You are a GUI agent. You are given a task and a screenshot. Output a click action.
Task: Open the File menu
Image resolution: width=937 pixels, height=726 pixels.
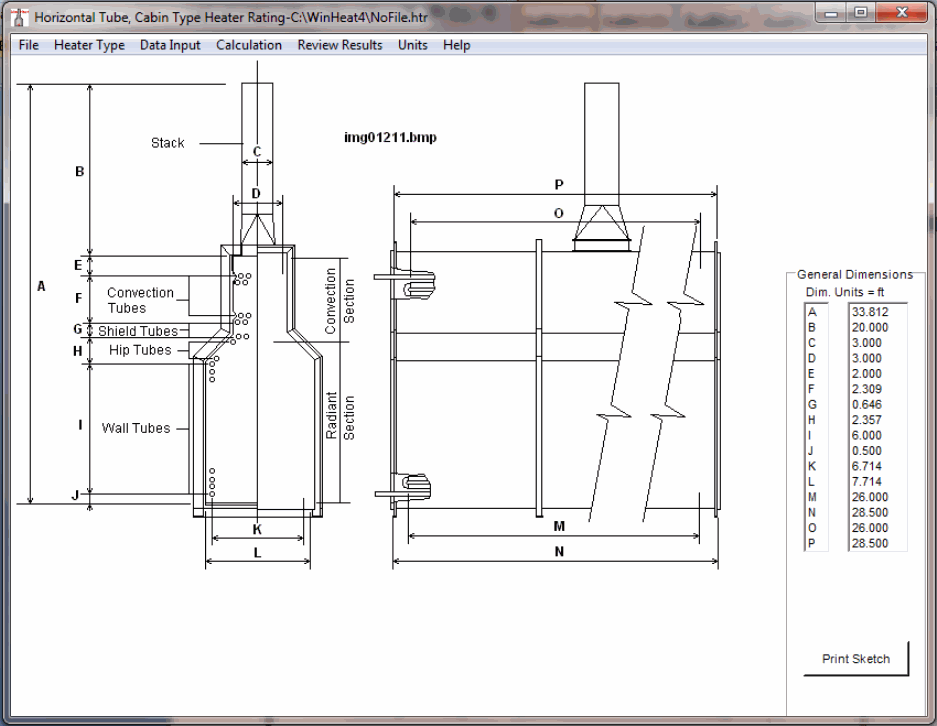click(29, 45)
